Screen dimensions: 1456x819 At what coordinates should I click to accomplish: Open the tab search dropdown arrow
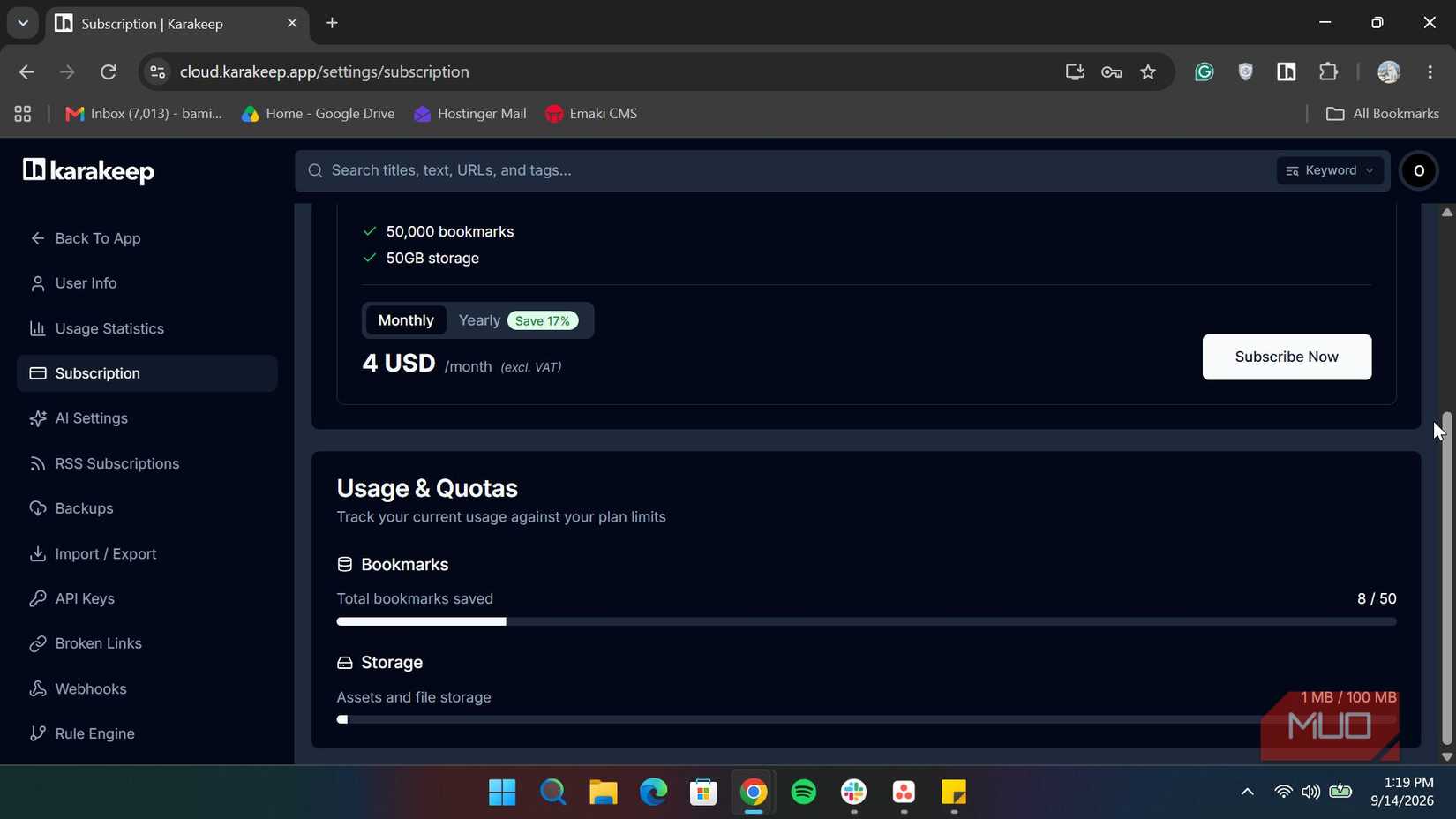pos(23,23)
